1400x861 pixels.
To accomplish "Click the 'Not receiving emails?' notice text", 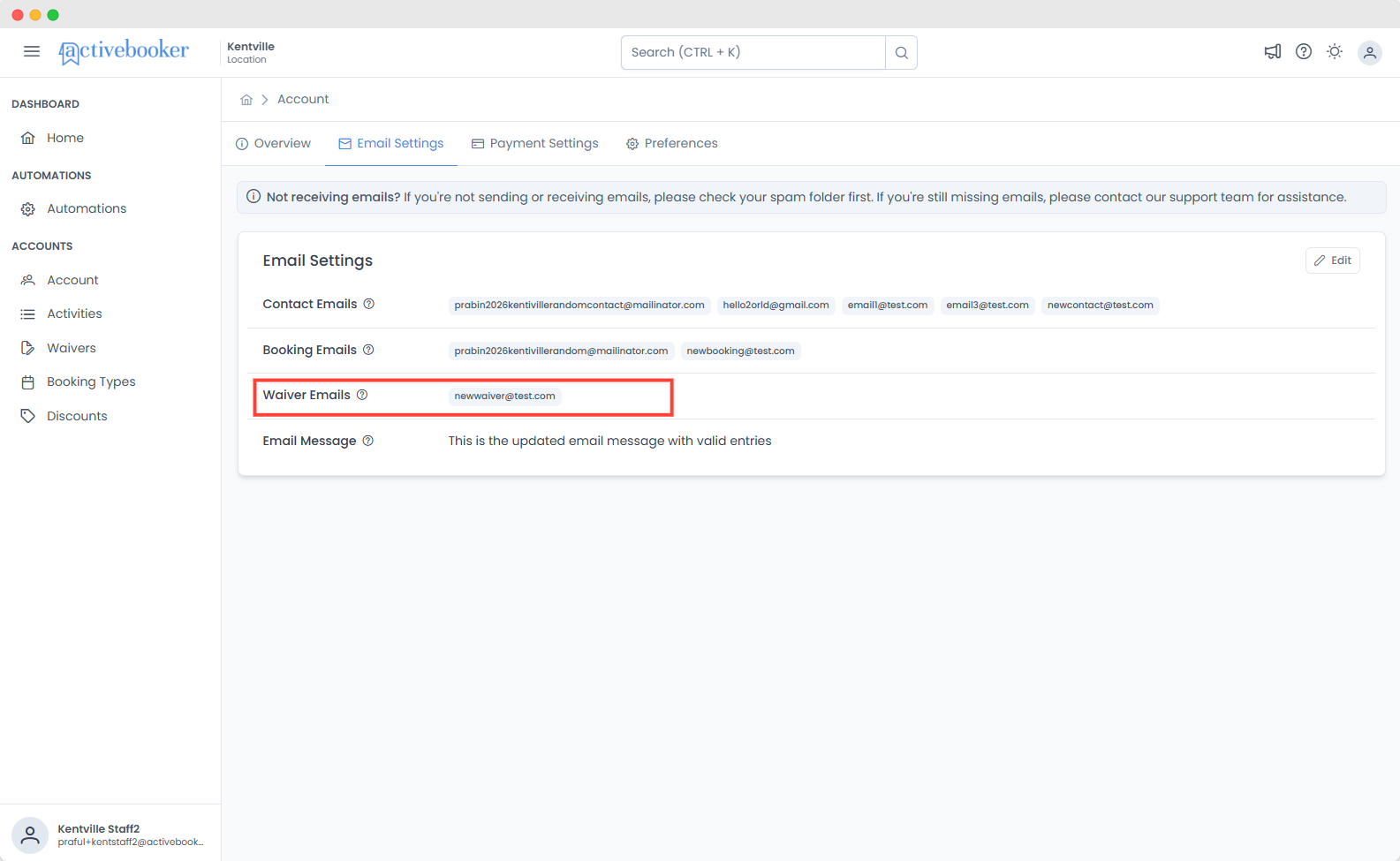I will pos(334,197).
